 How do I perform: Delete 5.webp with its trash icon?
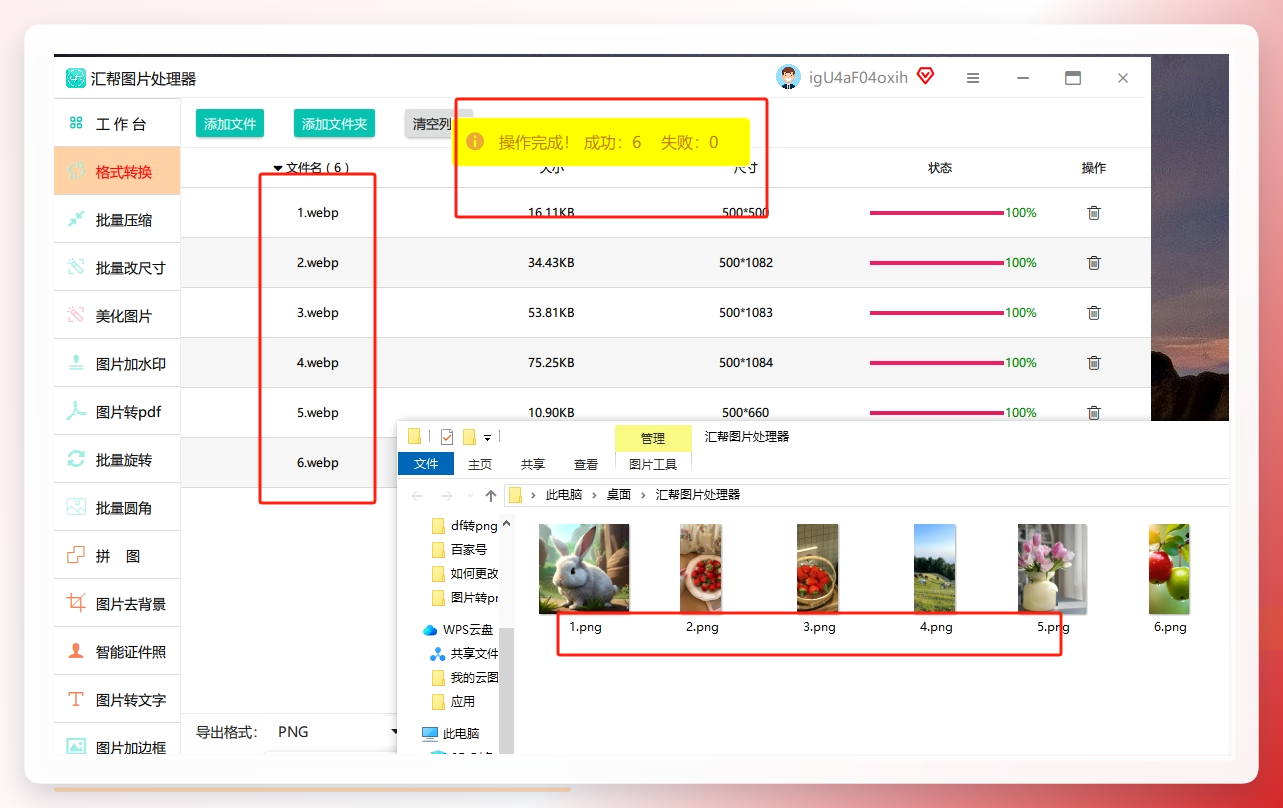click(1094, 412)
